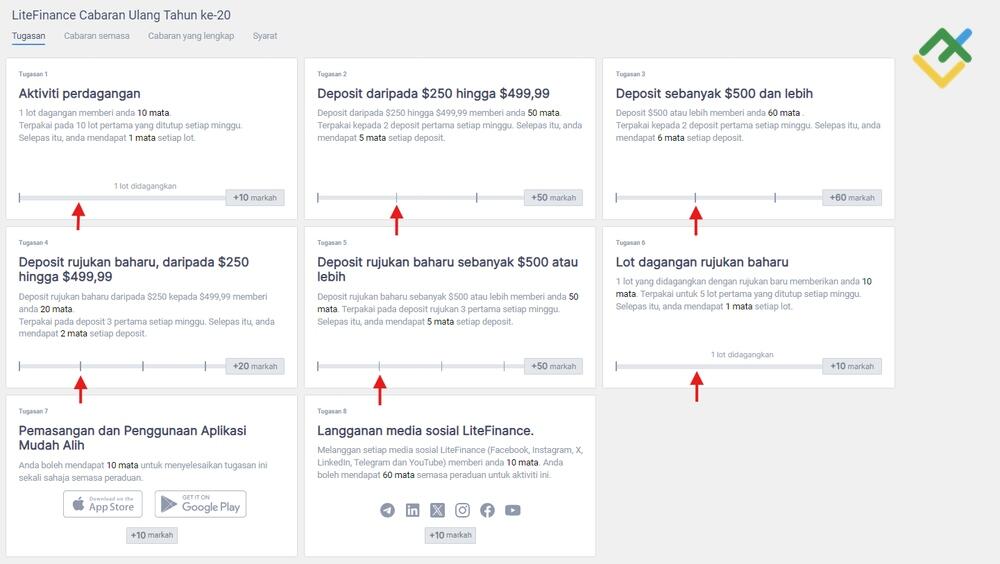The width and height of the screenshot is (1000, 564).
Task: Click the Tugasan 6 label
Action: coord(630,242)
